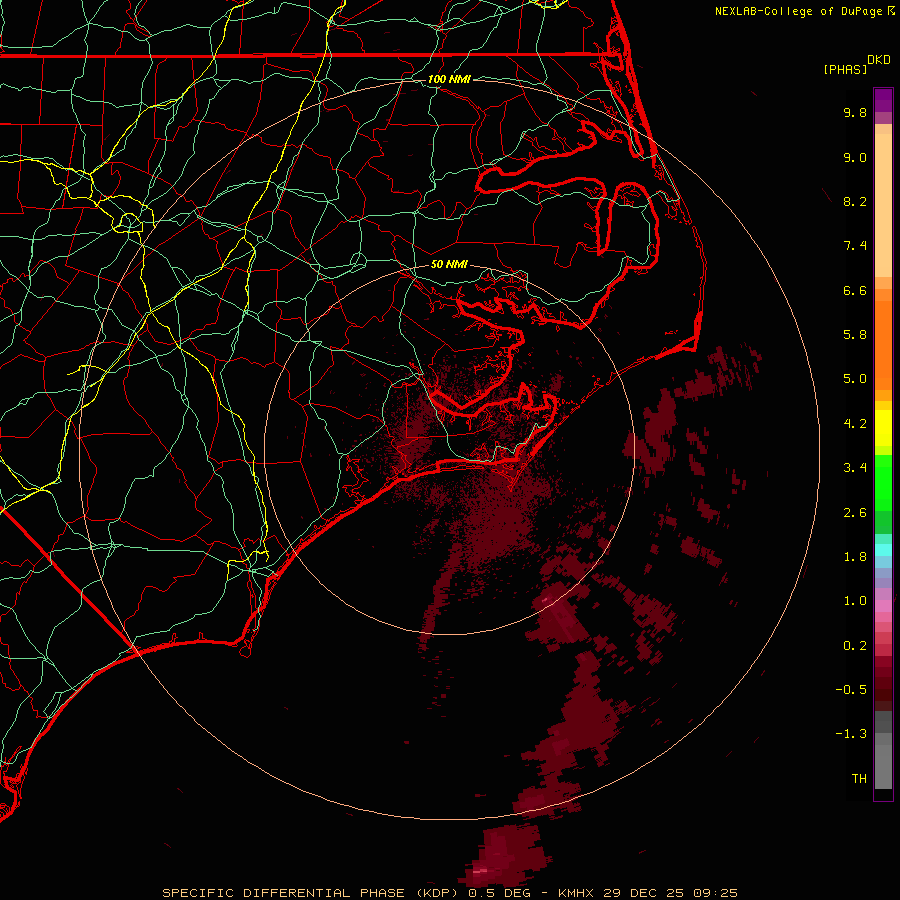Select the 9.8 scale value
The width and height of the screenshot is (900, 900).
pyautogui.click(x=855, y=112)
